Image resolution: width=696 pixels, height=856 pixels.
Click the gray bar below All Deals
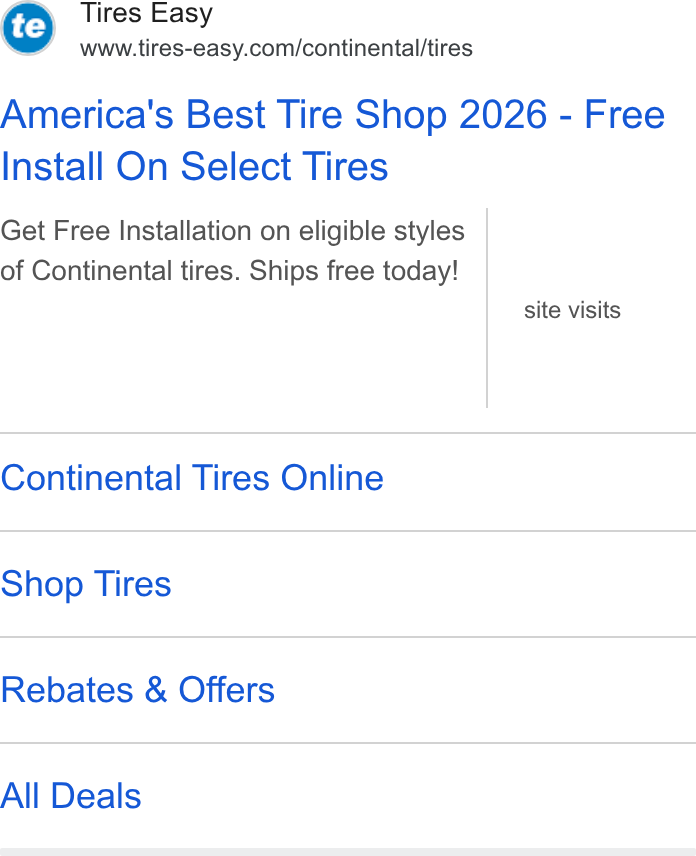(348, 852)
